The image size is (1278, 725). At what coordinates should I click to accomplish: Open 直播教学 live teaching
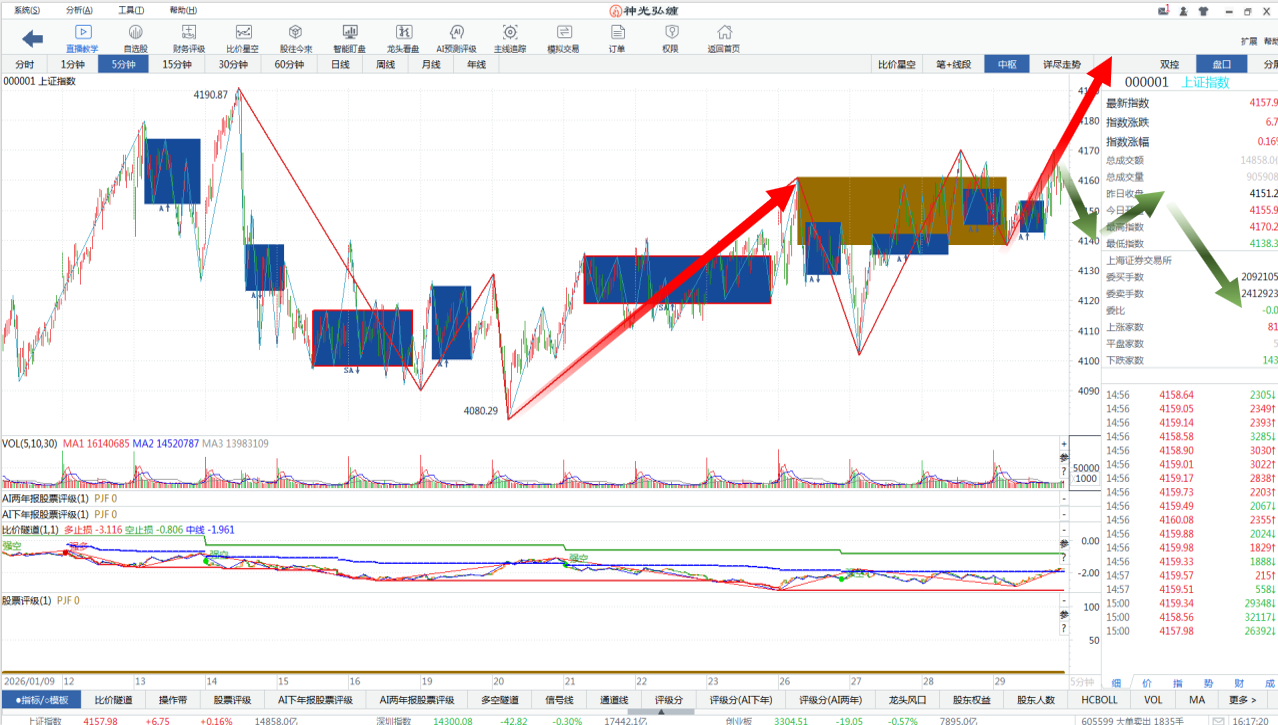click(82, 38)
